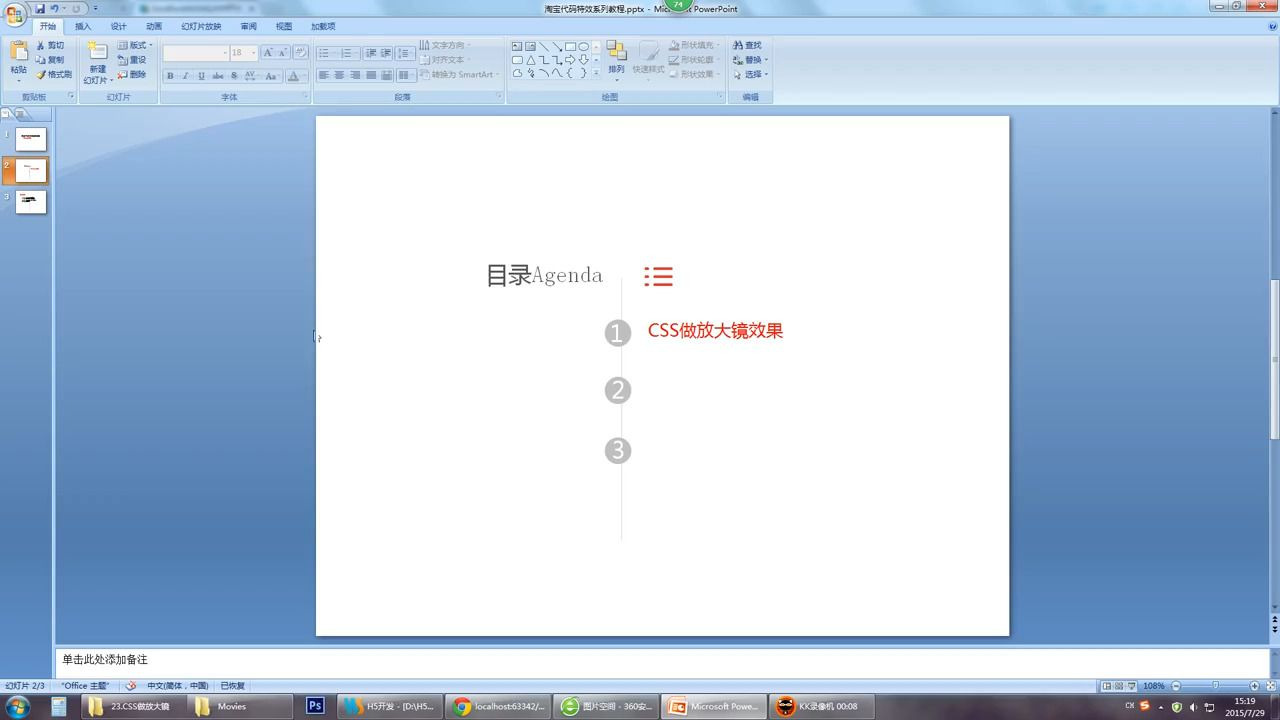Toggle Strikethrough formatting
This screenshot has width=1280, height=720.
[x=218, y=76]
